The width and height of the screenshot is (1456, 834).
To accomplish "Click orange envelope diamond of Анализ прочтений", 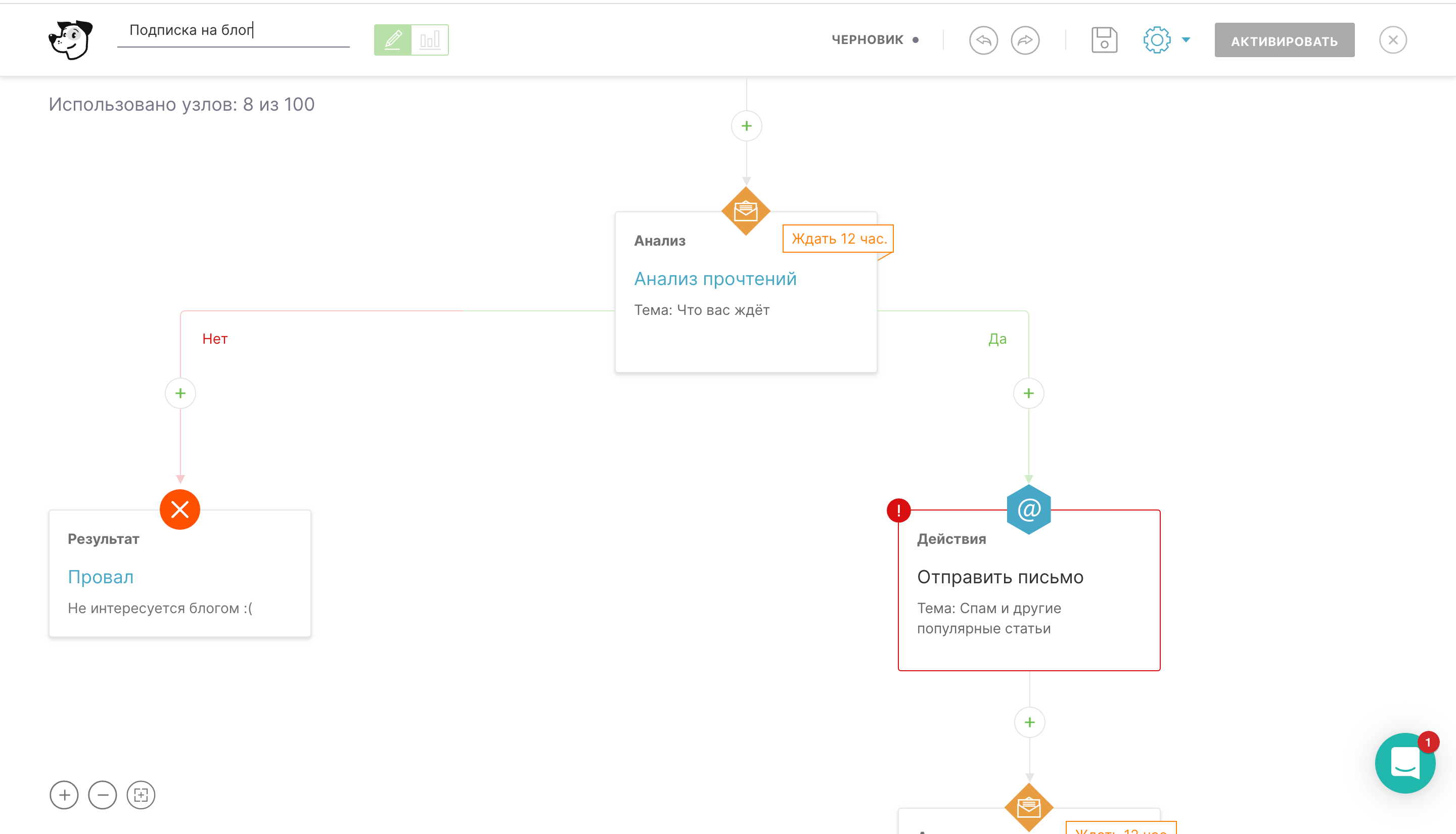I will click(x=746, y=211).
